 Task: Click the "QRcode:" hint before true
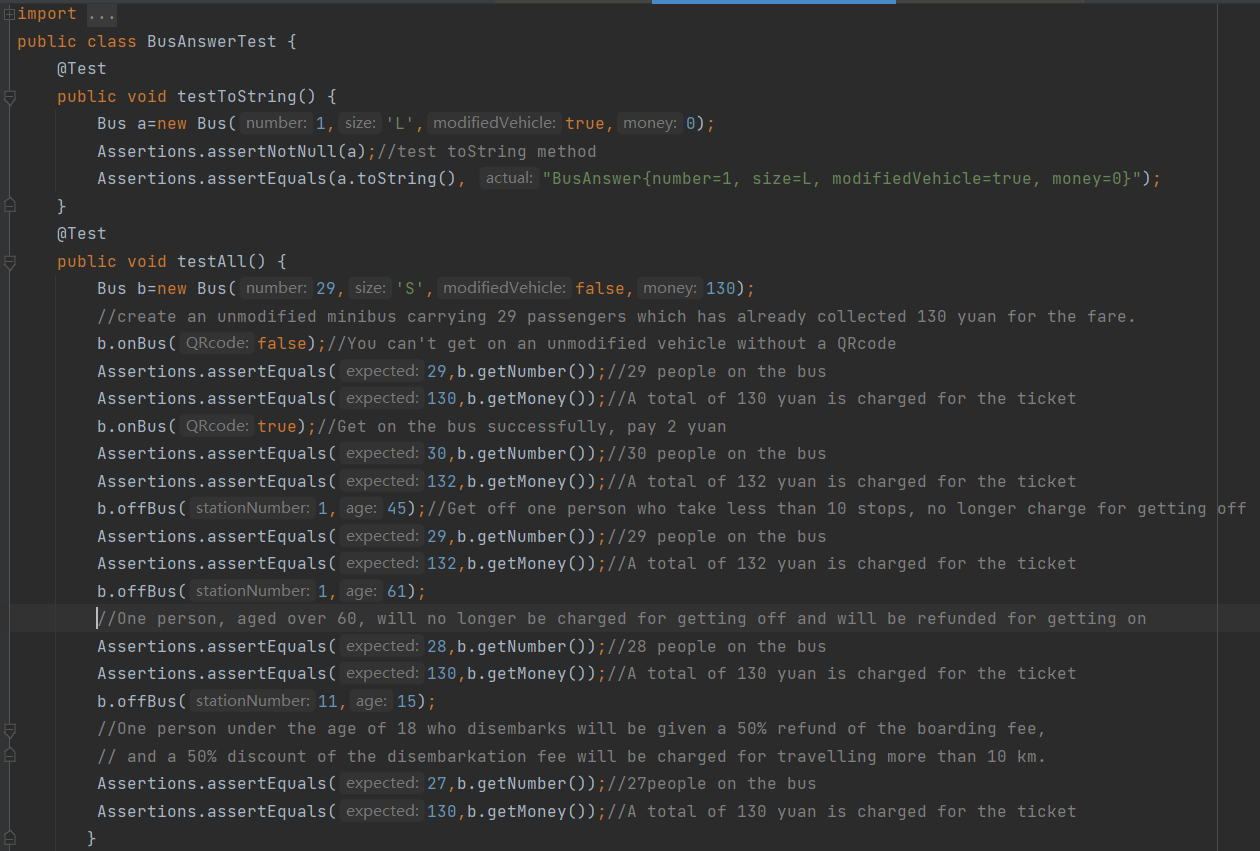[217, 426]
